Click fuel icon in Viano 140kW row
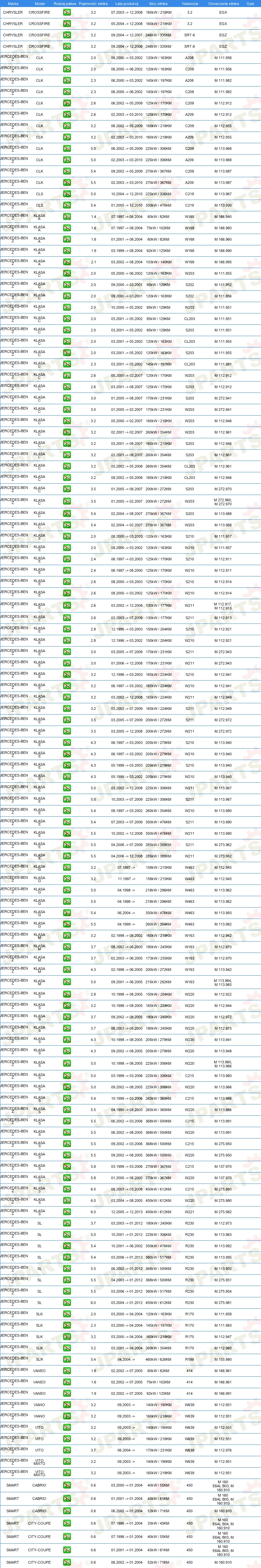The width and height of the screenshot is (261, 1568). coord(67,1405)
